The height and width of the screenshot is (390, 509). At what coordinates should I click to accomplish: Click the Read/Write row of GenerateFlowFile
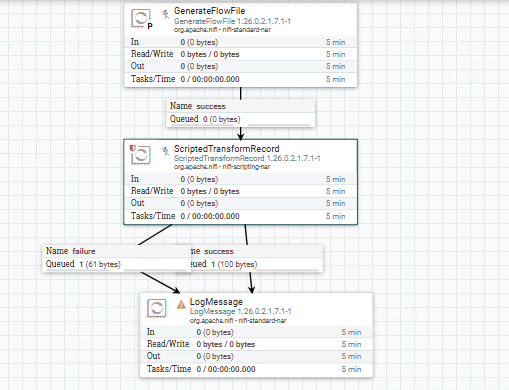point(240,54)
